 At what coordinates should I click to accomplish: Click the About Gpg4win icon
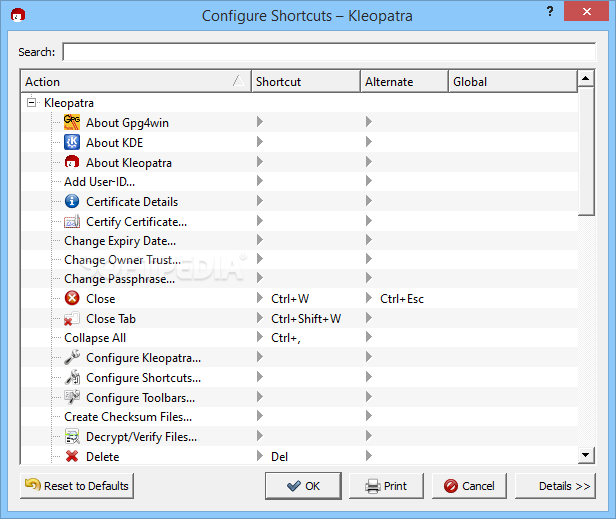tap(72, 122)
